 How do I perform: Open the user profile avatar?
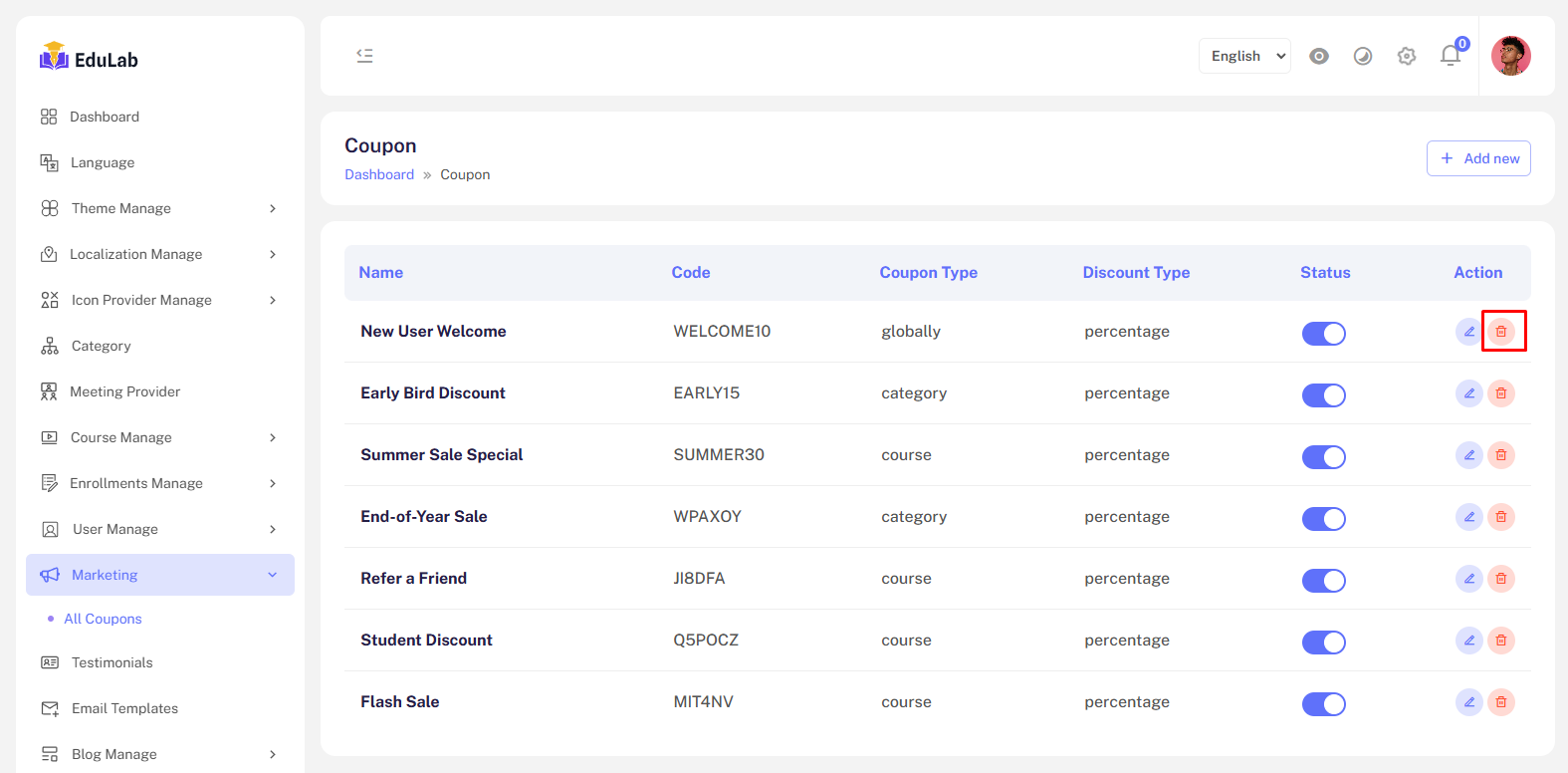click(x=1510, y=56)
